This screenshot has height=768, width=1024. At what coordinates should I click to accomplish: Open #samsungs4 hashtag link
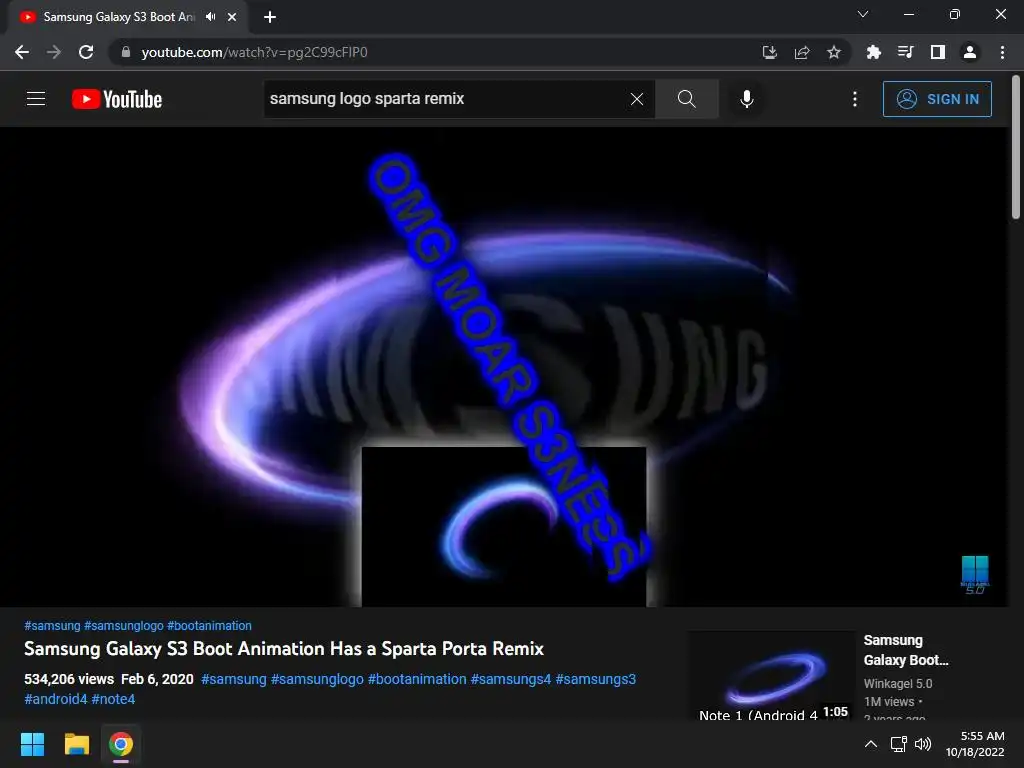(511, 679)
